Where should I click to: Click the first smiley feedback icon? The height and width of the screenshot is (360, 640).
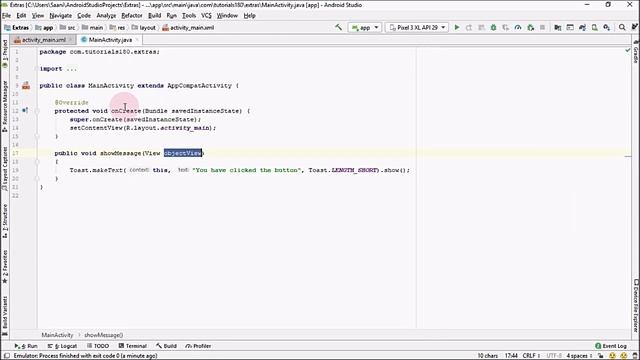pos(612,356)
